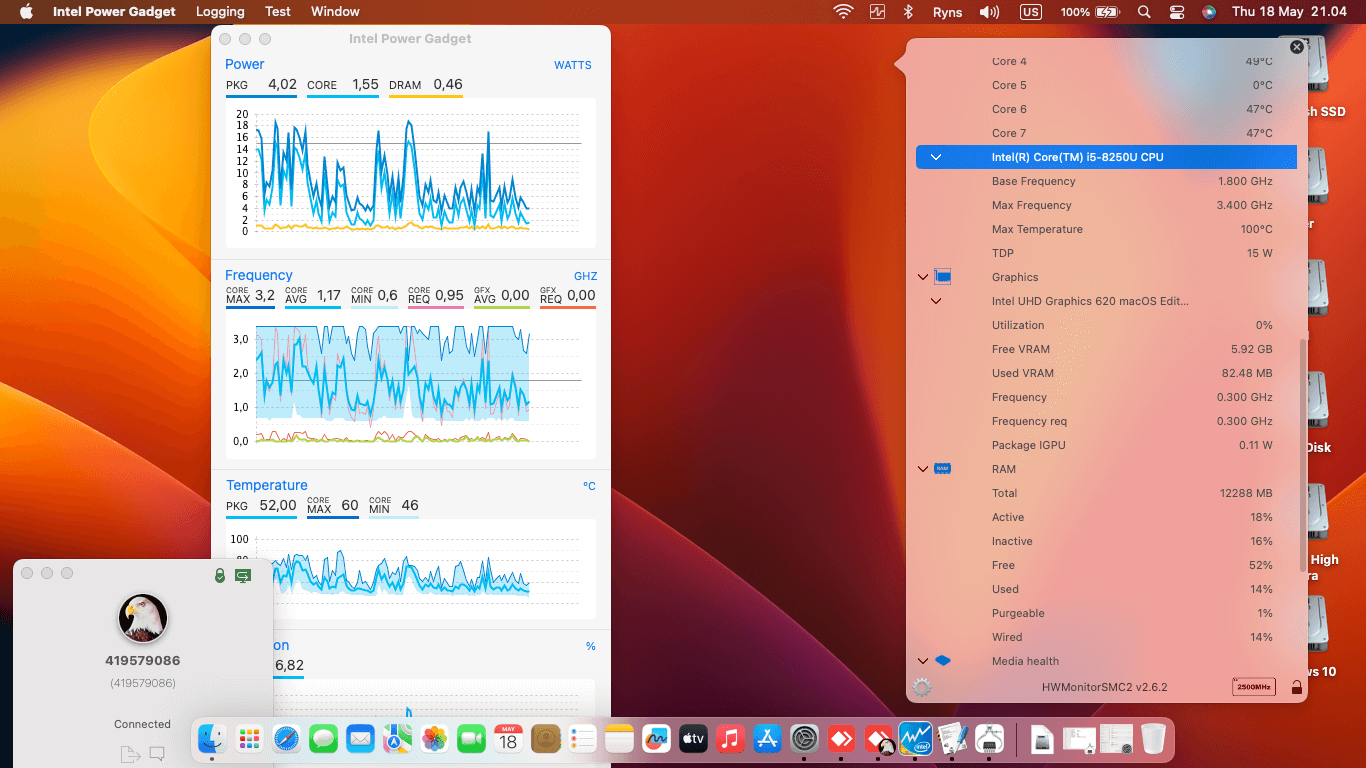Image resolution: width=1366 pixels, height=768 pixels.
Task: Open FaceTime from the Dock
Action: pos(471,739)
